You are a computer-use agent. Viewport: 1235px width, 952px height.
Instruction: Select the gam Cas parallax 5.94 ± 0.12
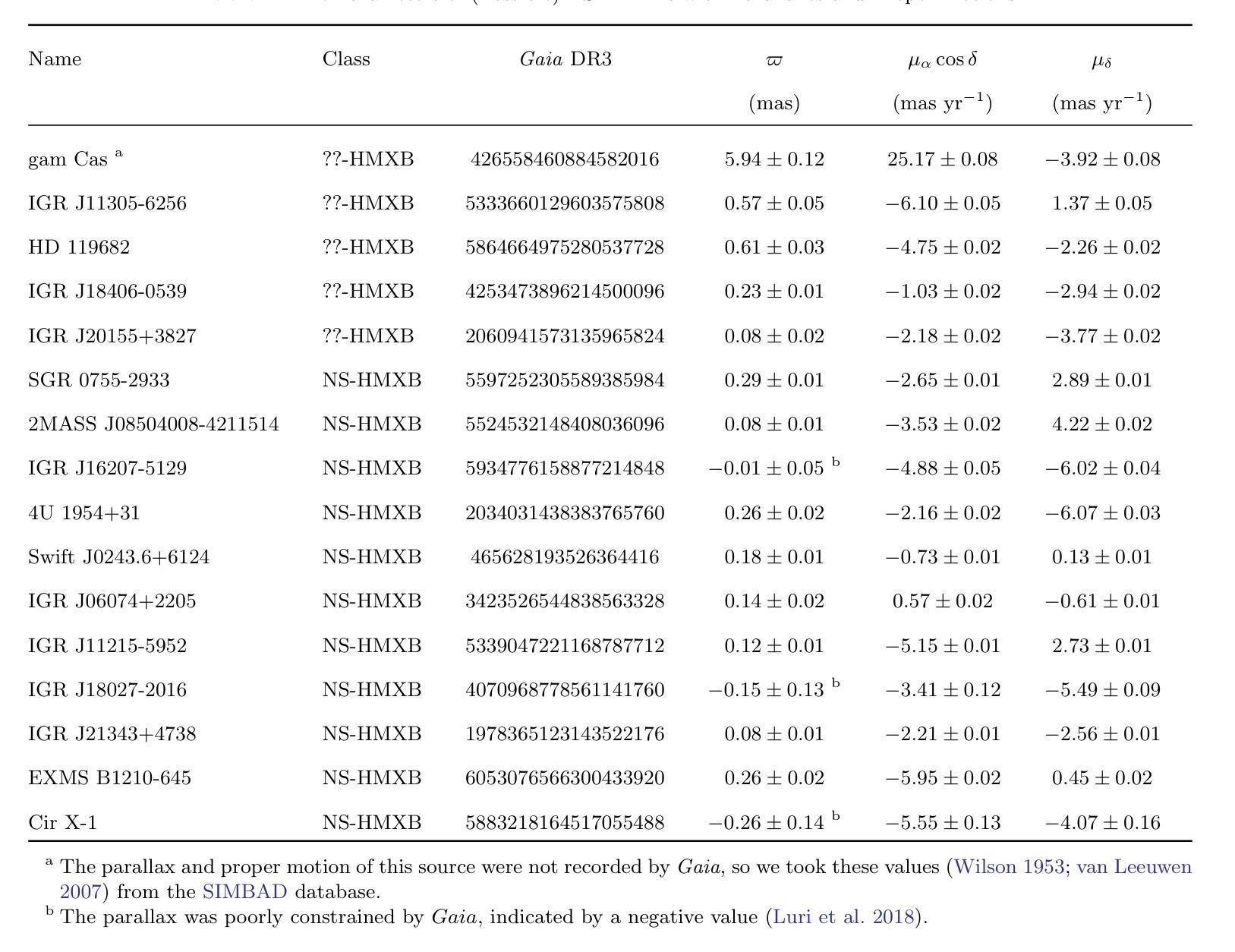point(774,159)
